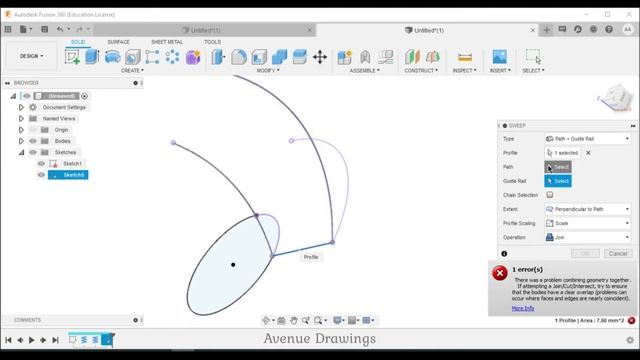Switch to the SHEET METAL tab
The image size is (640, 360).
pos(167,42)
